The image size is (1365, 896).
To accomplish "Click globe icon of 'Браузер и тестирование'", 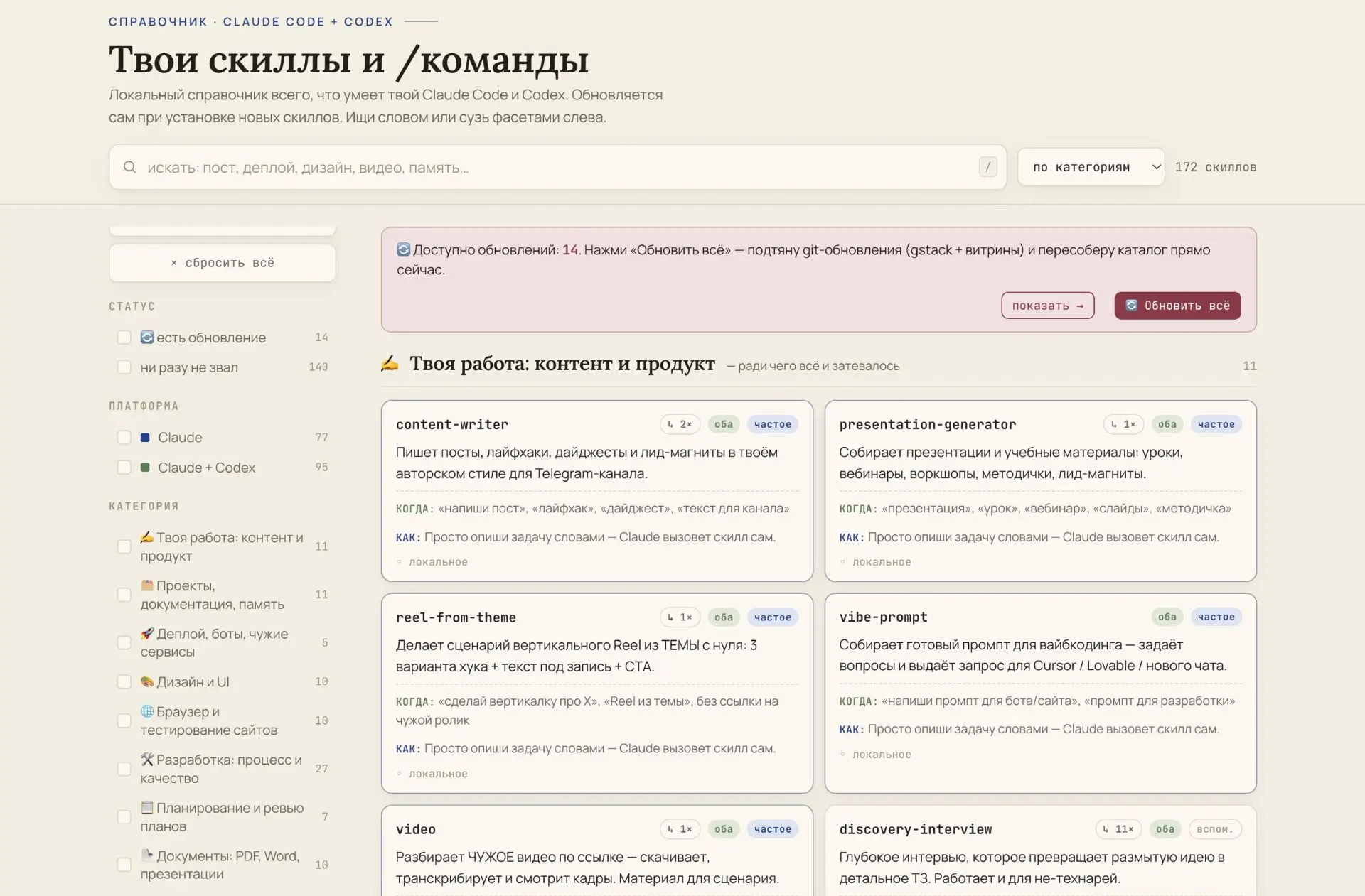I will tap(147, 711).
